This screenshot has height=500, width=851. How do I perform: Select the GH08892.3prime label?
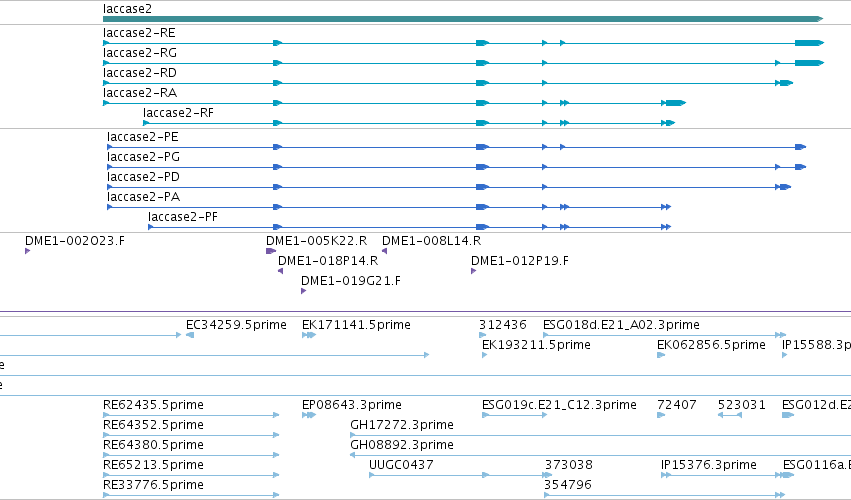click(x=402, y=445)
